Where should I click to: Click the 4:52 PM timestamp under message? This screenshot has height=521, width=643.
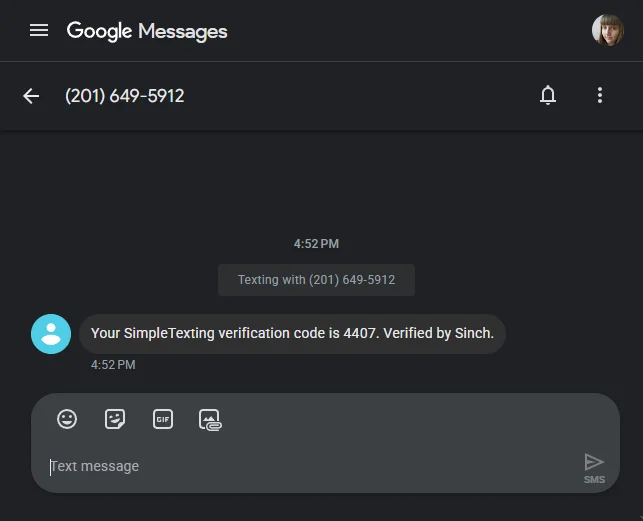(113, 365)
